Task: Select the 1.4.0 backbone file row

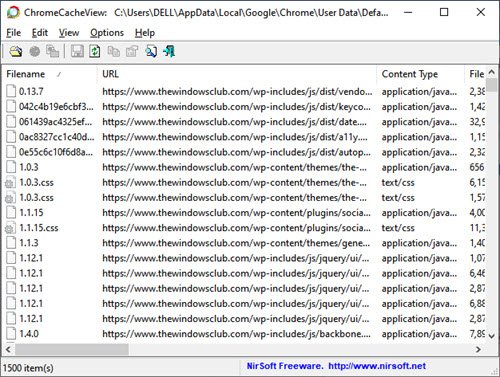Action: pos(244,334)
